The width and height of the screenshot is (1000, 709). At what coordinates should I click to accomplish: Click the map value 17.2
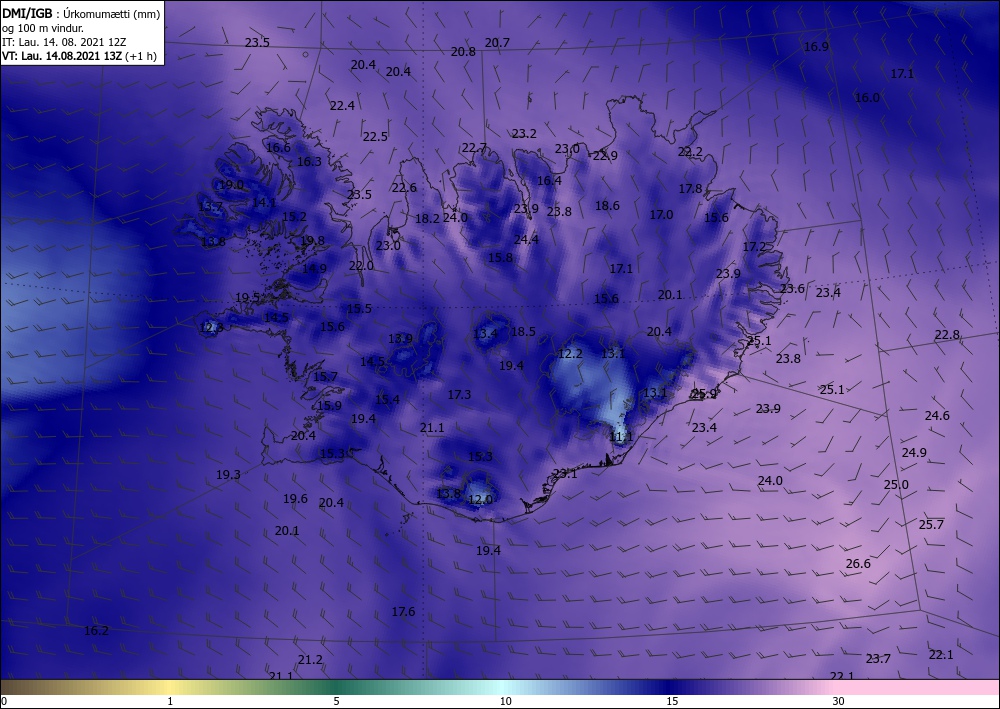754,247
